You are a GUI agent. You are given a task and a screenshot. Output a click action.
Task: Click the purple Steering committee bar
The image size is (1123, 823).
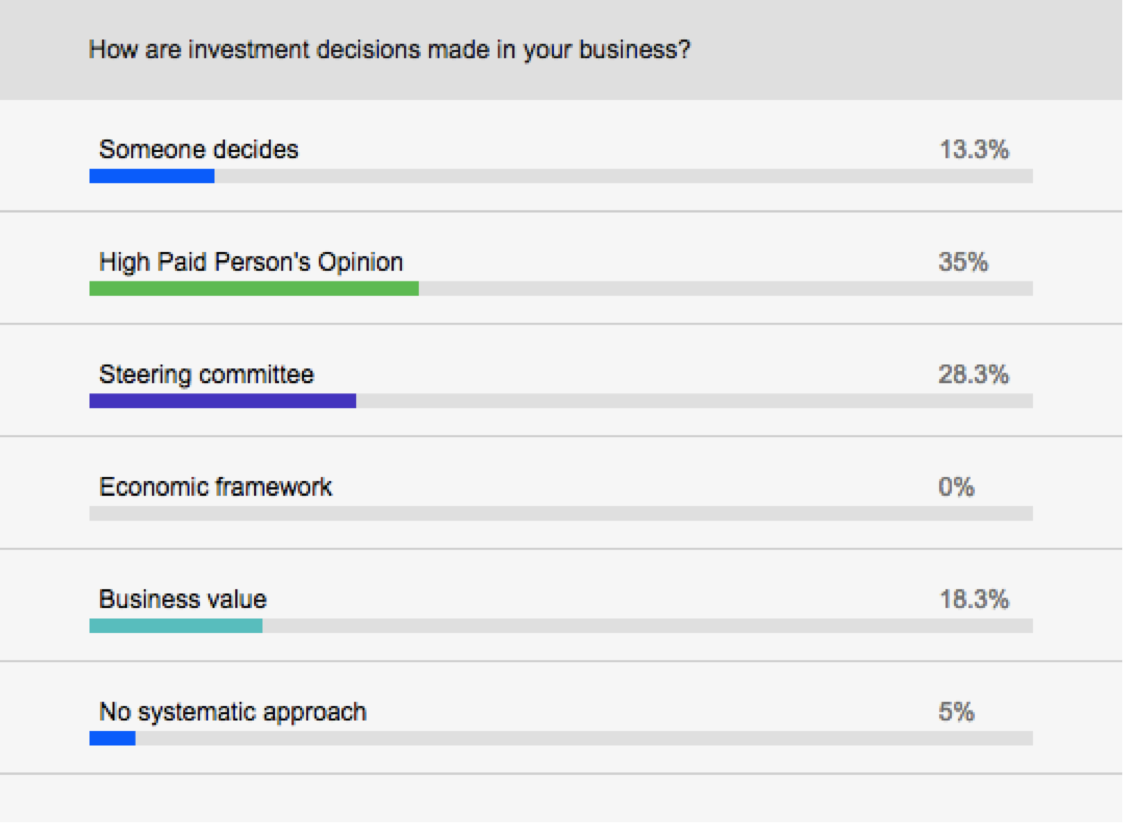coord(222,401)
